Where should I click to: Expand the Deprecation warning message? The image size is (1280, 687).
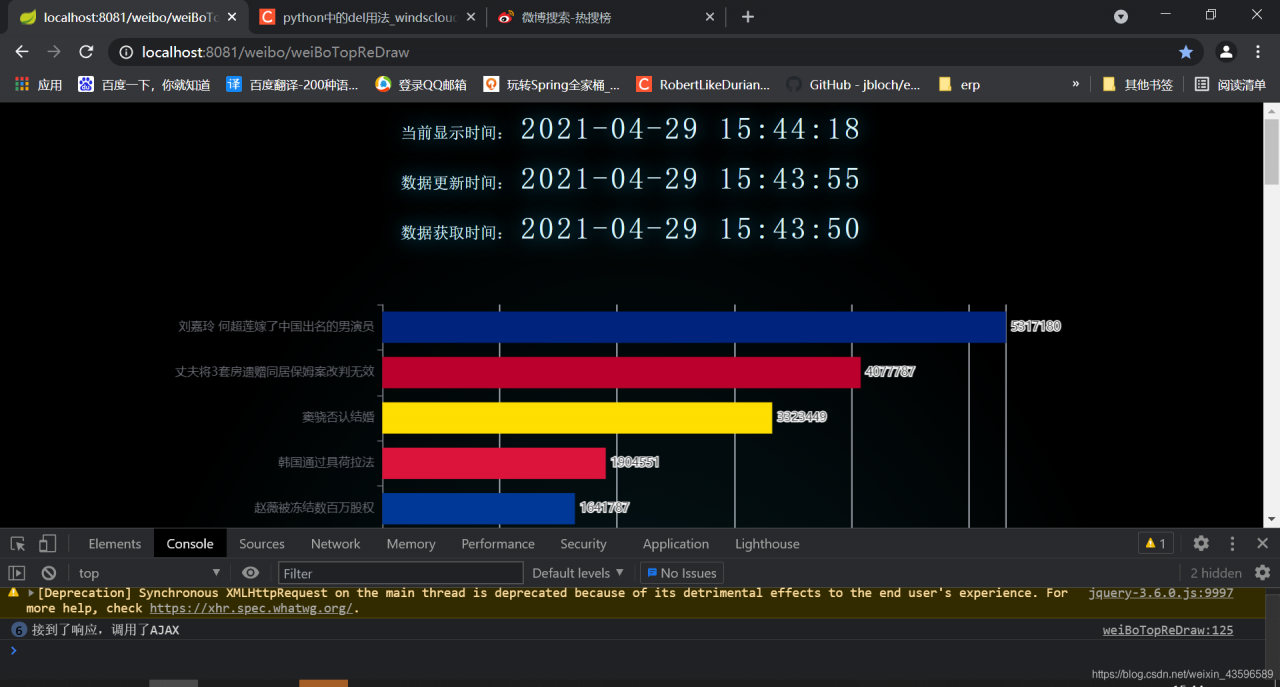[x=31, y=593]
